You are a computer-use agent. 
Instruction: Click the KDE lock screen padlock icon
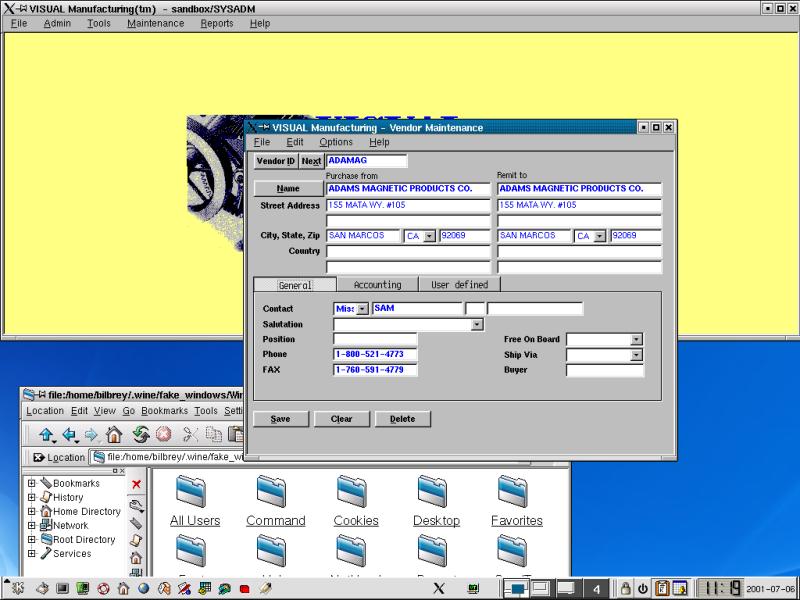(625, 588)
